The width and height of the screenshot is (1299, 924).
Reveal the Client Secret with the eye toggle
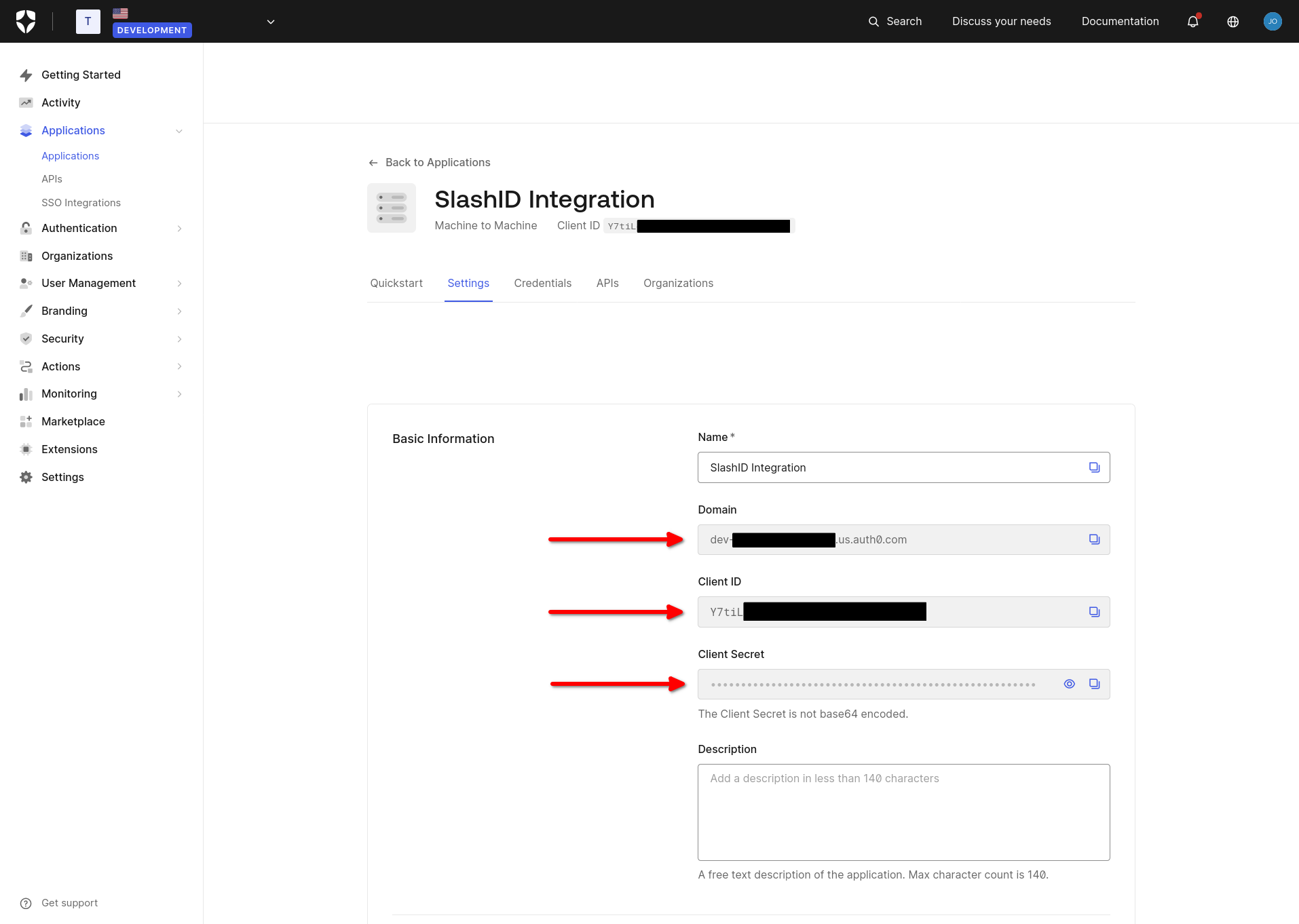point(1069,684)
